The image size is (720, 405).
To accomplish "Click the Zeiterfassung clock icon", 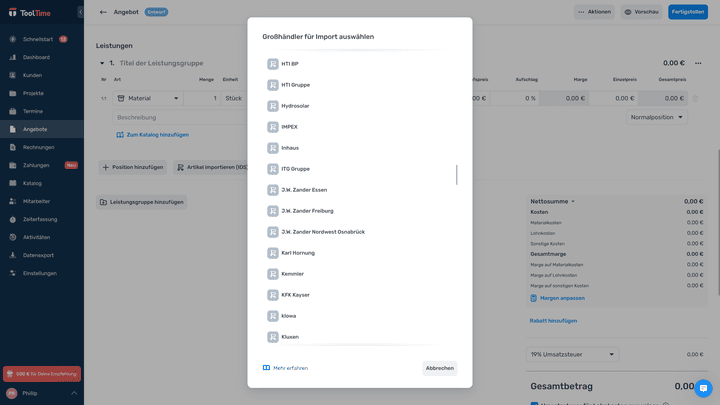I will point(13,219).
